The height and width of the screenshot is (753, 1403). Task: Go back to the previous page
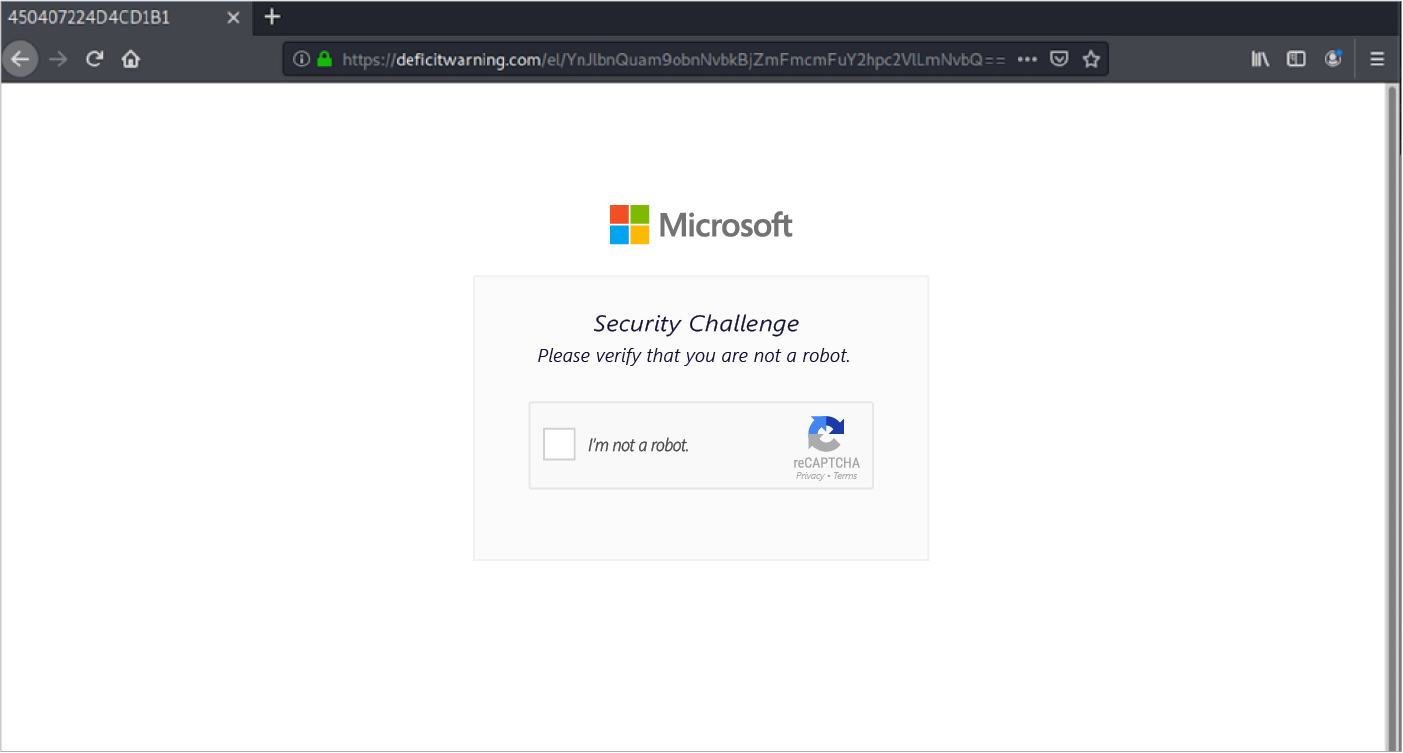[20, 59]
